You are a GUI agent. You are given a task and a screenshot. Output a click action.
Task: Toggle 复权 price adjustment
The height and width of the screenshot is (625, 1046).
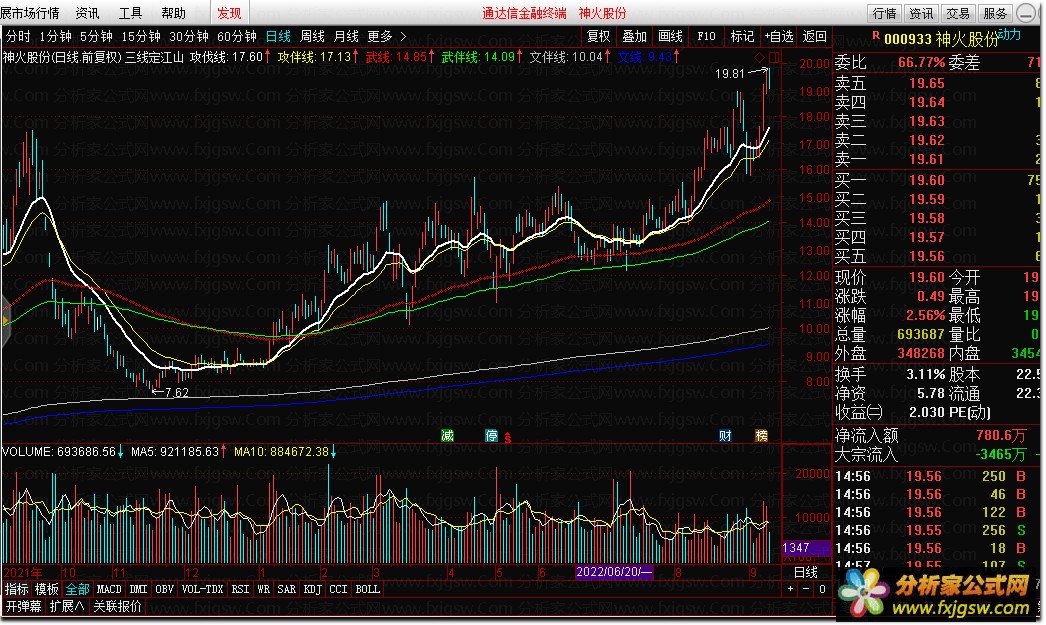click(x=598, y=36)
